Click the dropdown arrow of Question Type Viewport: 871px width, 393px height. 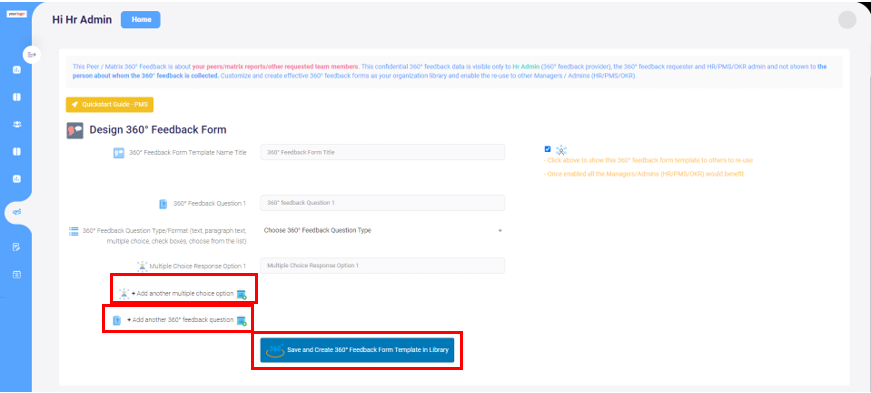point(500,231)
